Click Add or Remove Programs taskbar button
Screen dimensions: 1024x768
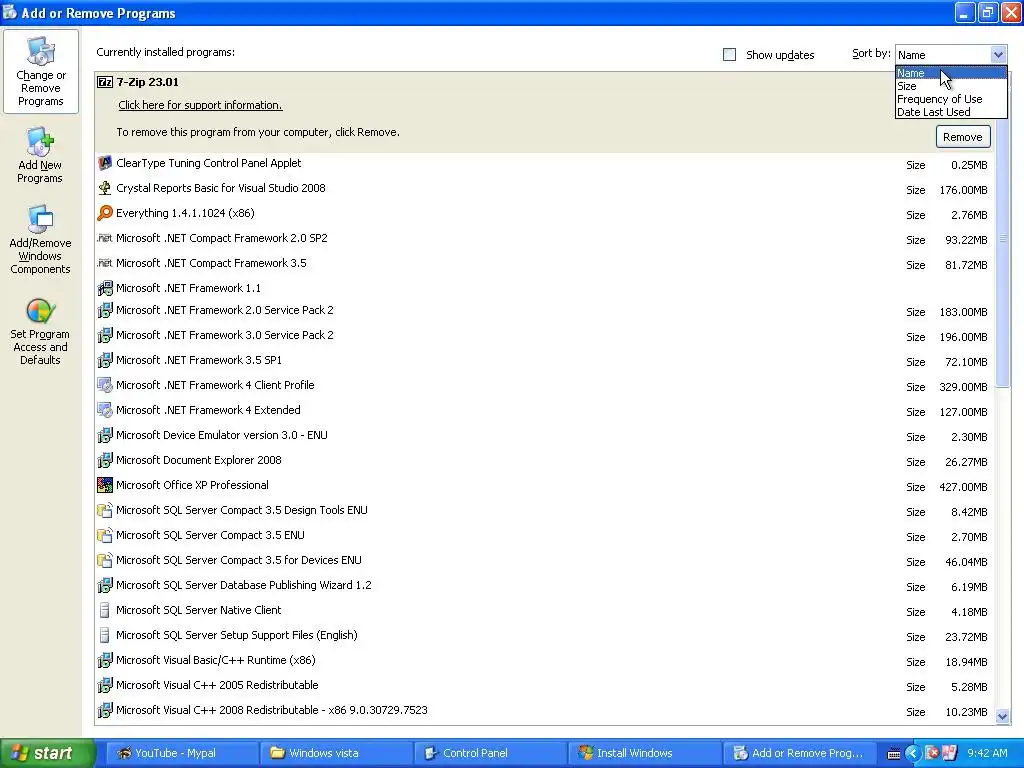(x=799, y=753)
